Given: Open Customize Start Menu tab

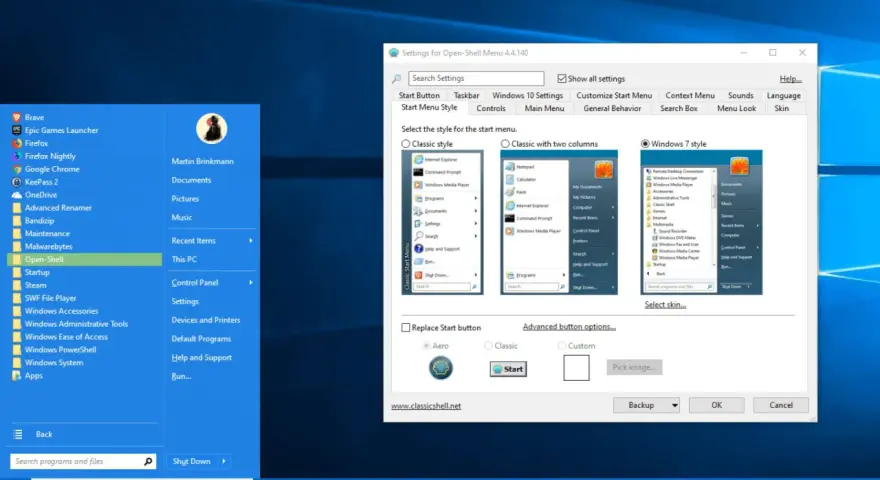Looking at the screenshot, I should point(614,95).
